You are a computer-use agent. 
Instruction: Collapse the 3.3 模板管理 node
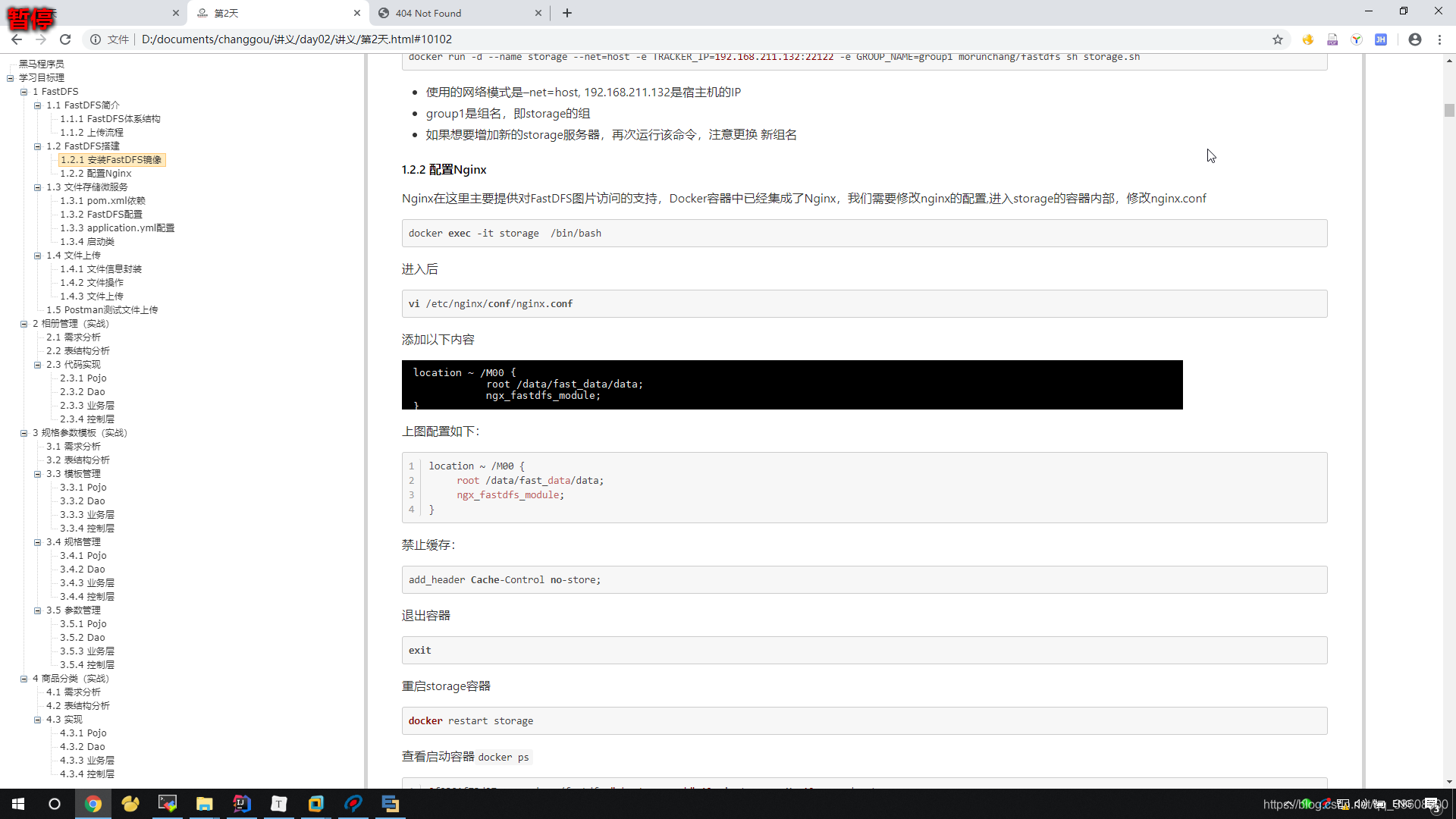(37, 474)
